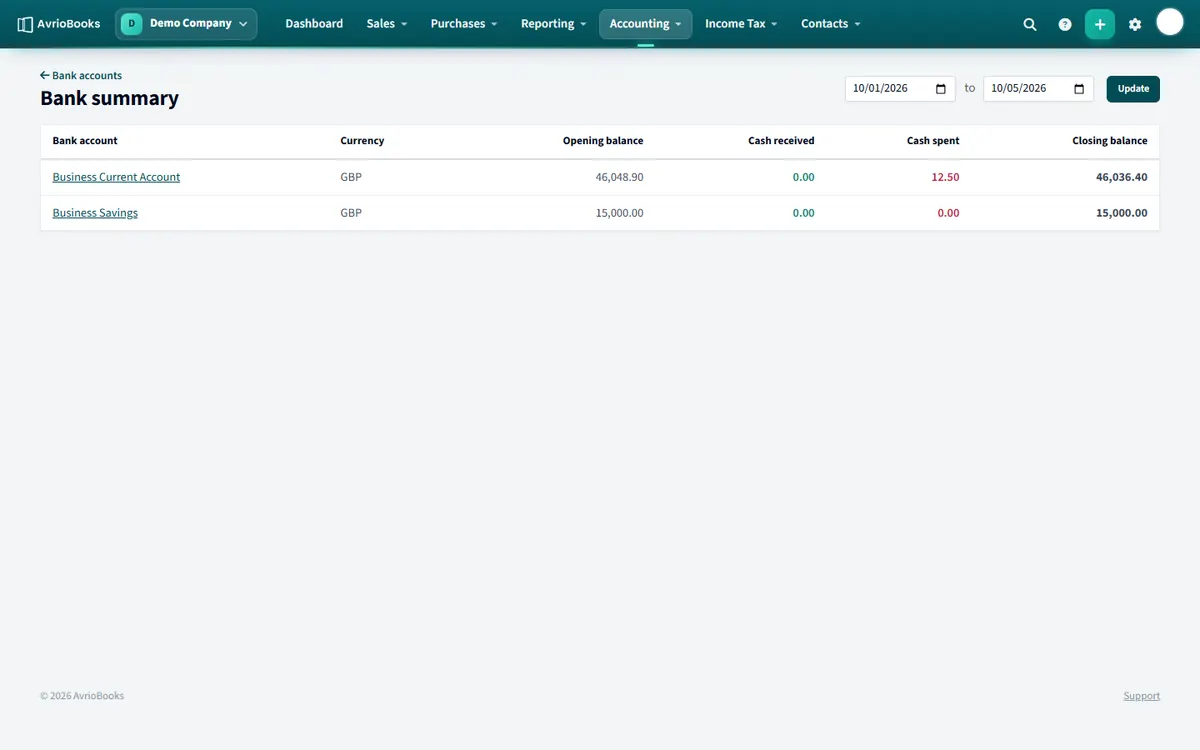This screenshot has height=750, width=1200.
Task: Click the Opening balance column header
Action: tap(603, 141)
